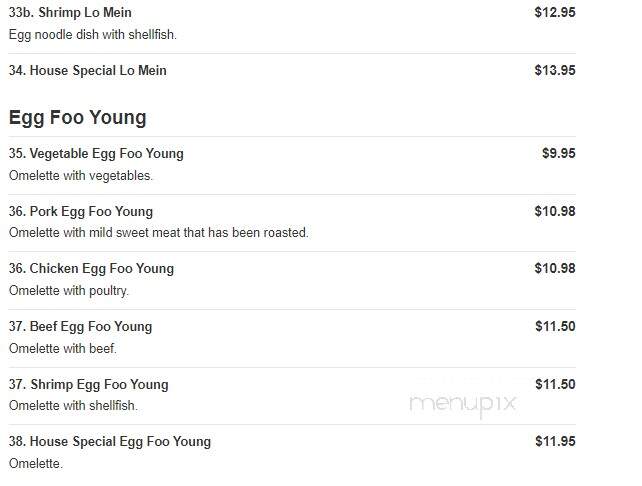Click the $9.95 price
Screen dimensions: 642x486
coord(558,154)
